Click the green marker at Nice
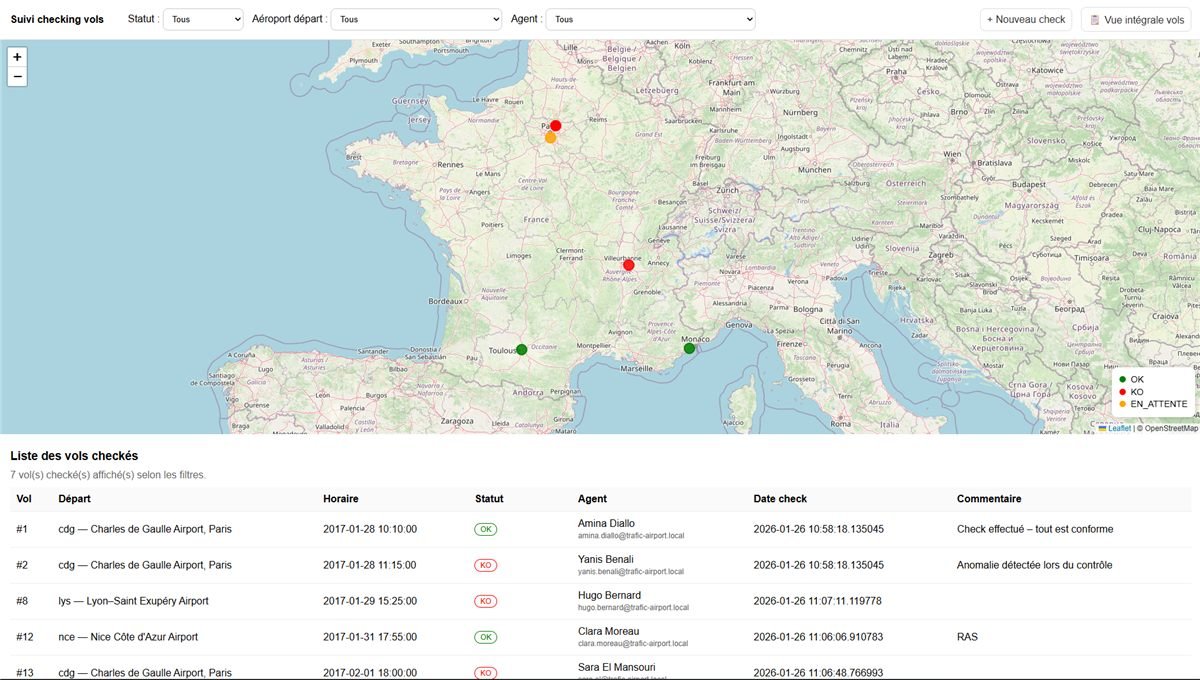Image resolution: width=1200 pixels, height=680 pixels. [689, 348]
